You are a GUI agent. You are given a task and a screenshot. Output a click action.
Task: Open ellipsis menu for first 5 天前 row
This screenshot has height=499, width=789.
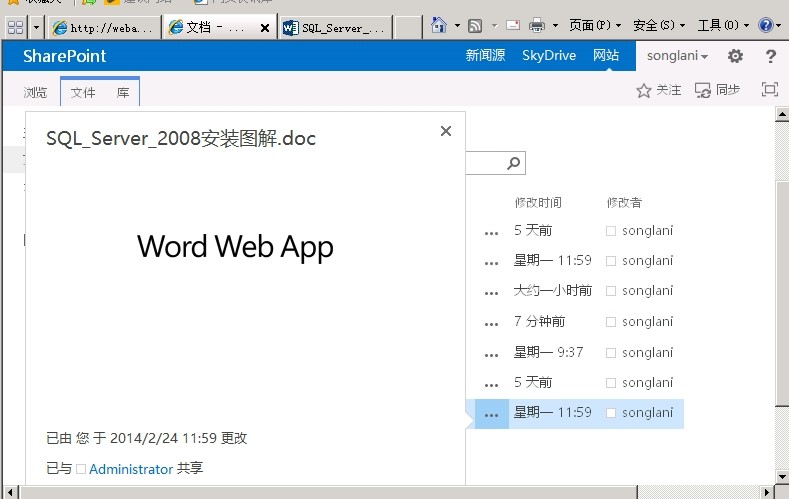[x=491, y=233]
